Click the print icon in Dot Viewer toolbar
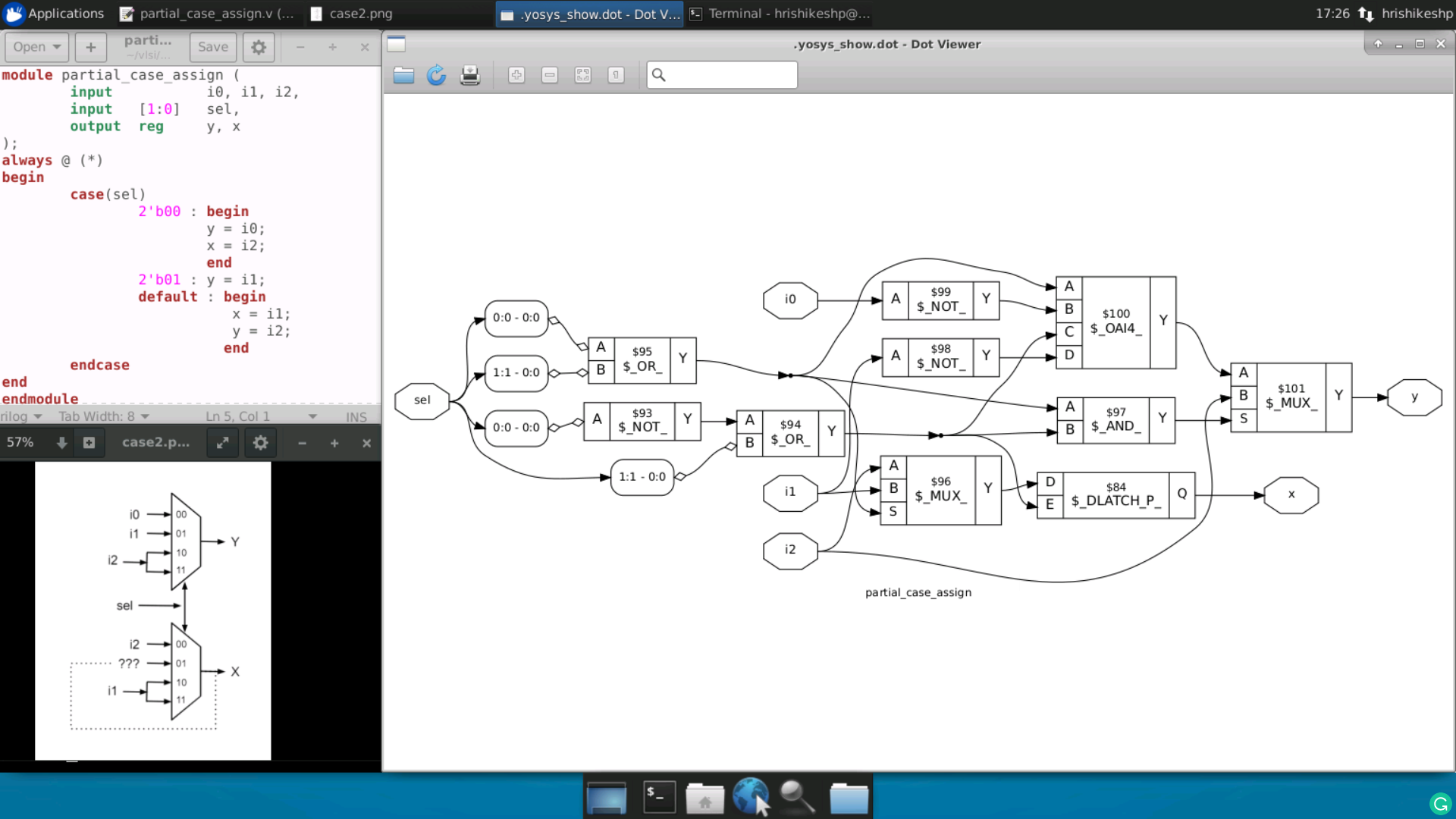This screenshot has width=1456, height=819. [x=469, y=74]
